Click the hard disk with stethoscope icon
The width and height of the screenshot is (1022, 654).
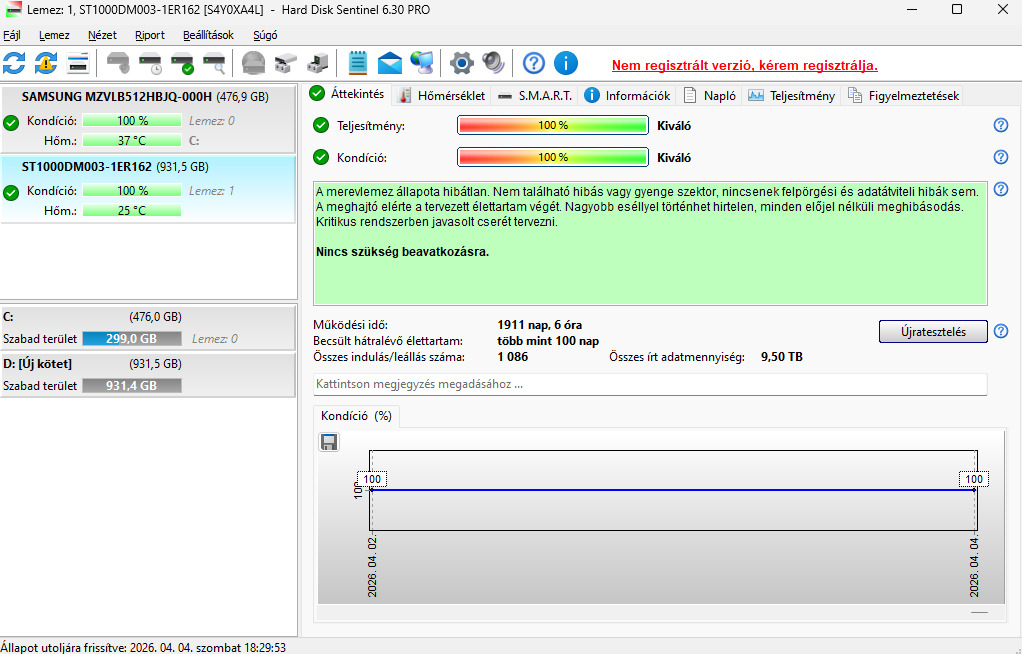click(118, 63)
